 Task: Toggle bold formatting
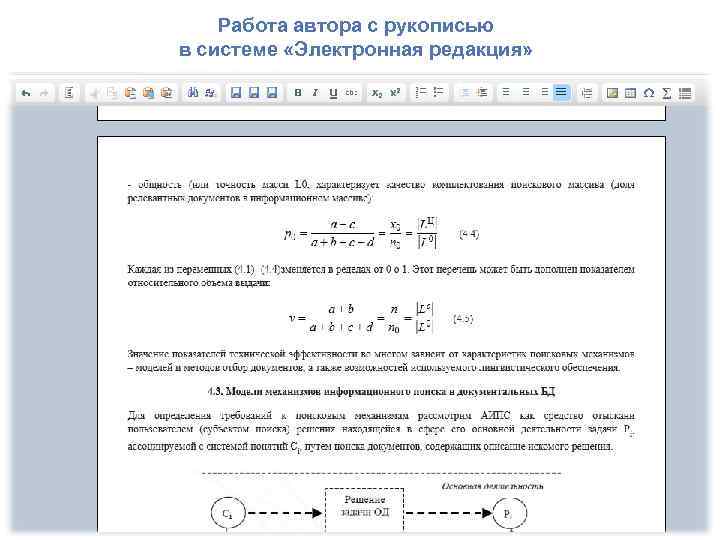(298, 93)
